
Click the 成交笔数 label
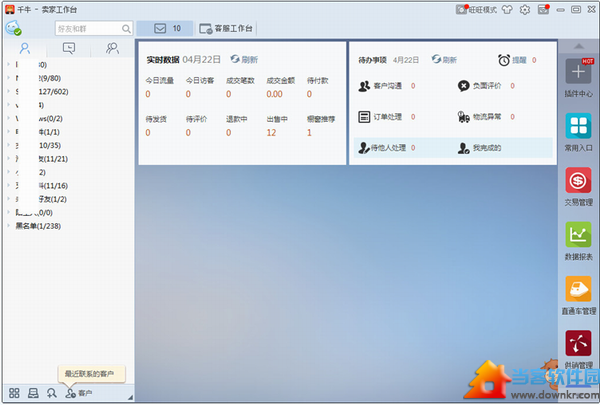(x=240, y=80)
